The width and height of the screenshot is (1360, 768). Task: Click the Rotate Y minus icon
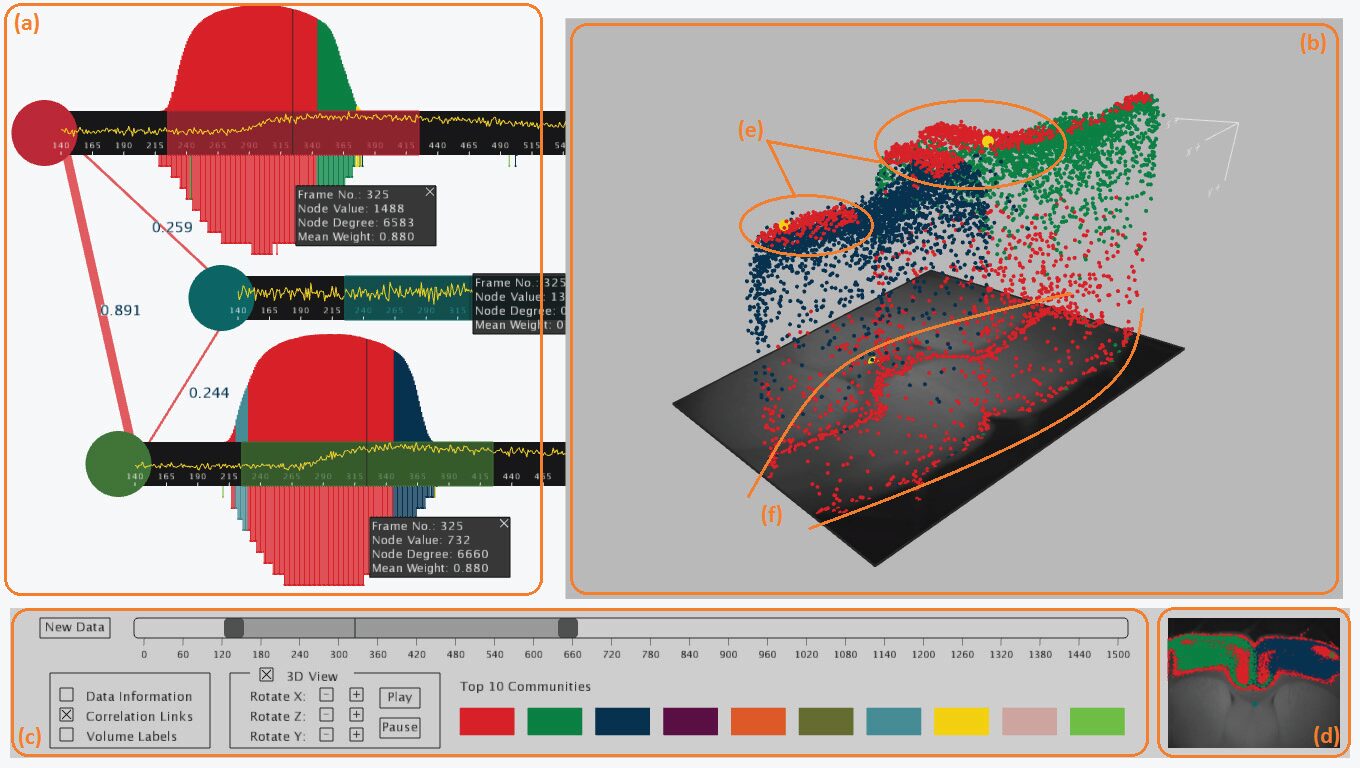[x=327, y=734]
